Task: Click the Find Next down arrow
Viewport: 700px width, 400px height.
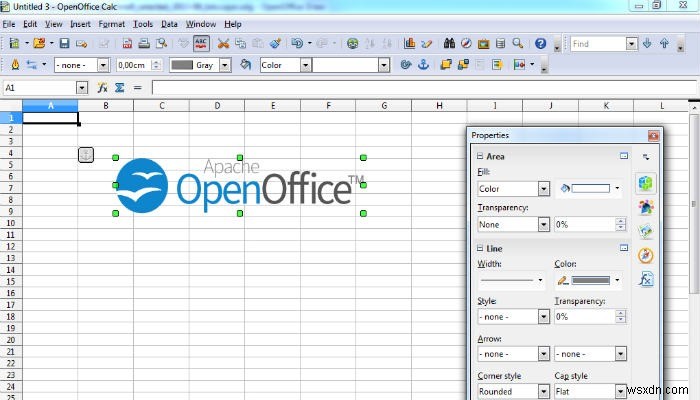Action: coord(647,43)
